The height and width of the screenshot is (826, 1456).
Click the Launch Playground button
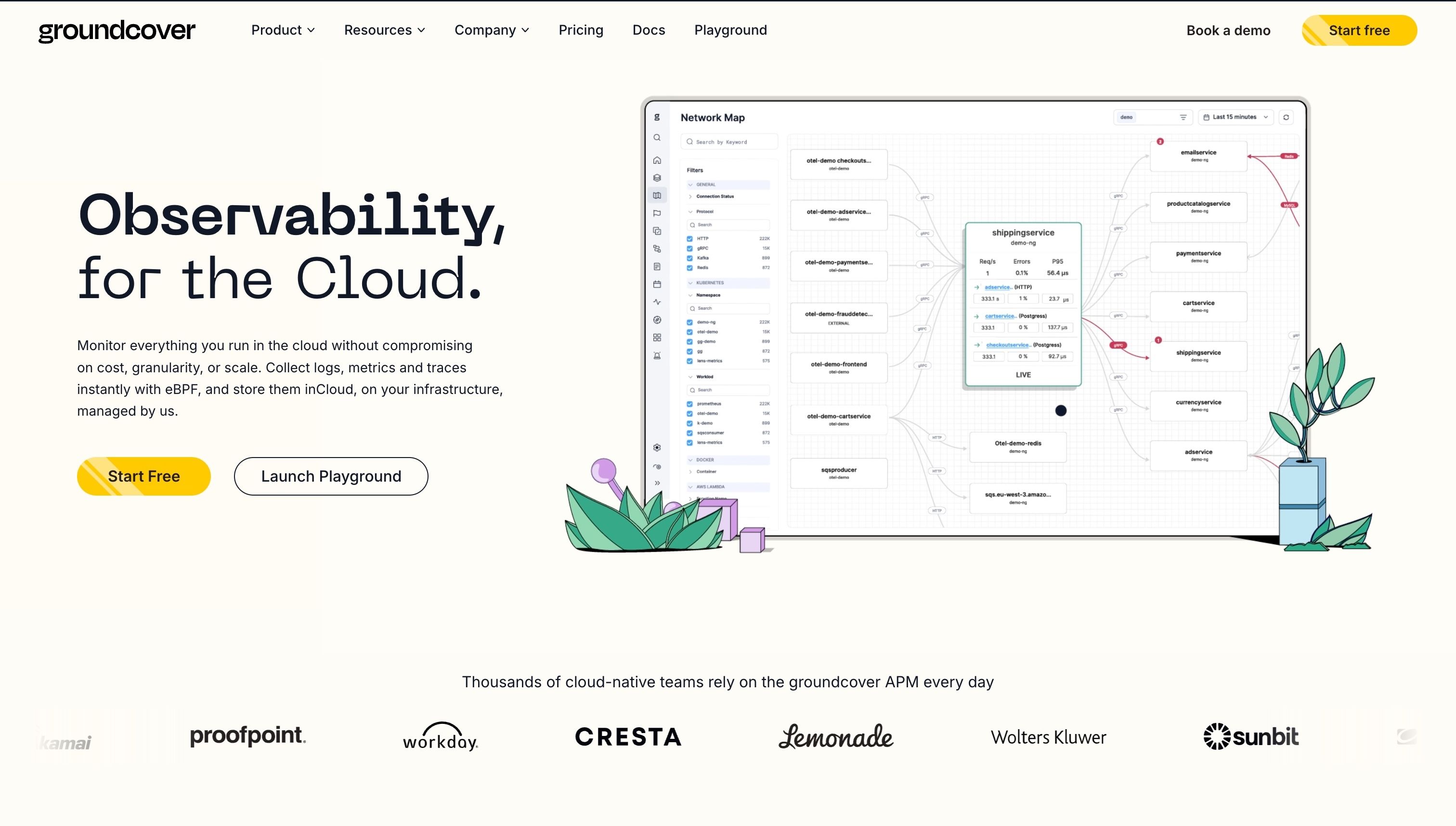(x=331, y=476)
